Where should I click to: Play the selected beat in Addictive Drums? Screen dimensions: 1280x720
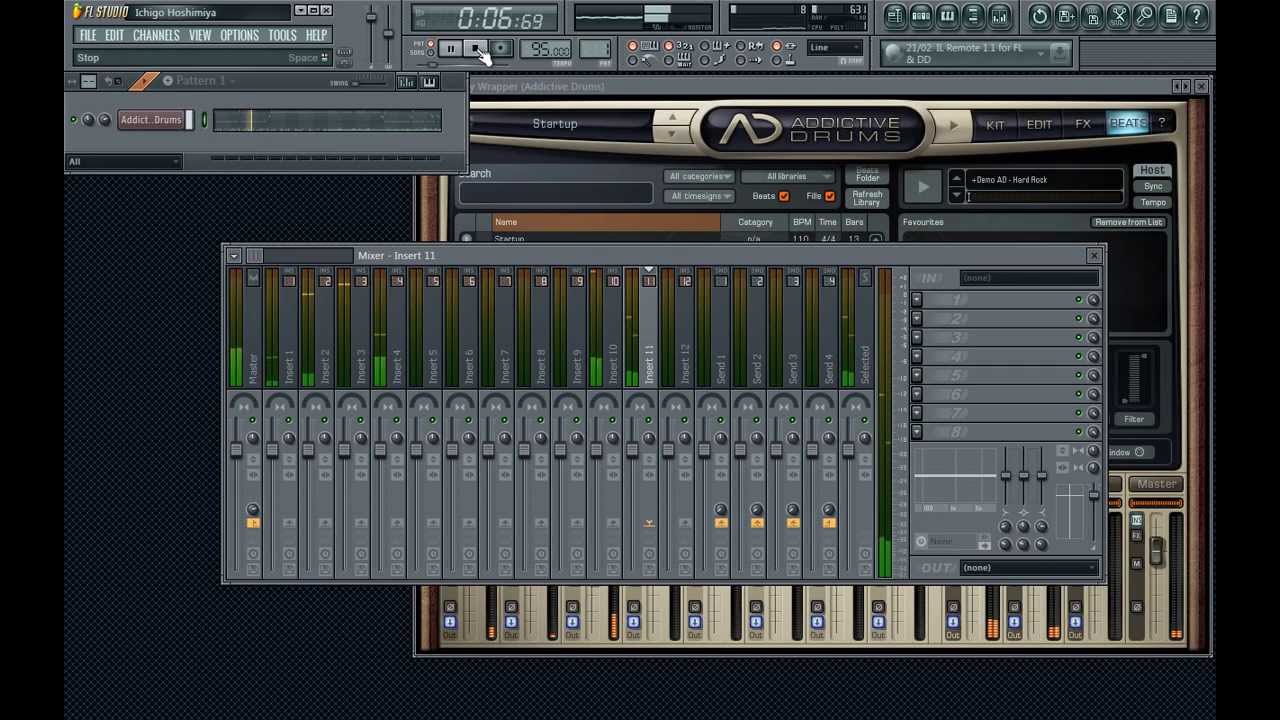pyautogui.click(x=922, y=187)
